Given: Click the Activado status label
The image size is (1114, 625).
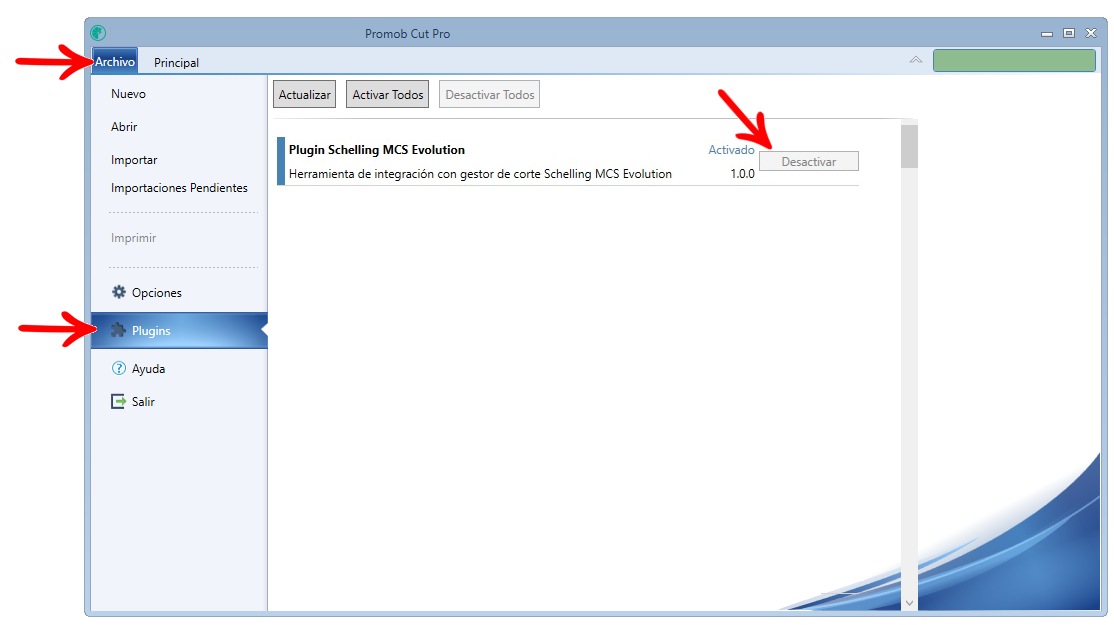Looking at the screenshot, I should point(731,150).
